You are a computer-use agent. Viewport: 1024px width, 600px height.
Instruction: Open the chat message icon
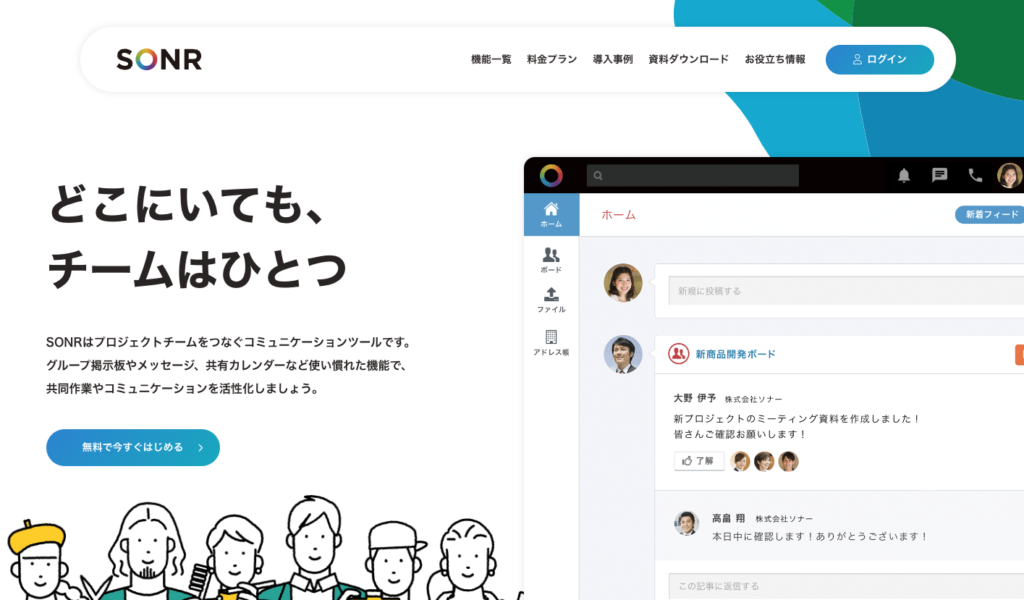[x=939, y=175]
